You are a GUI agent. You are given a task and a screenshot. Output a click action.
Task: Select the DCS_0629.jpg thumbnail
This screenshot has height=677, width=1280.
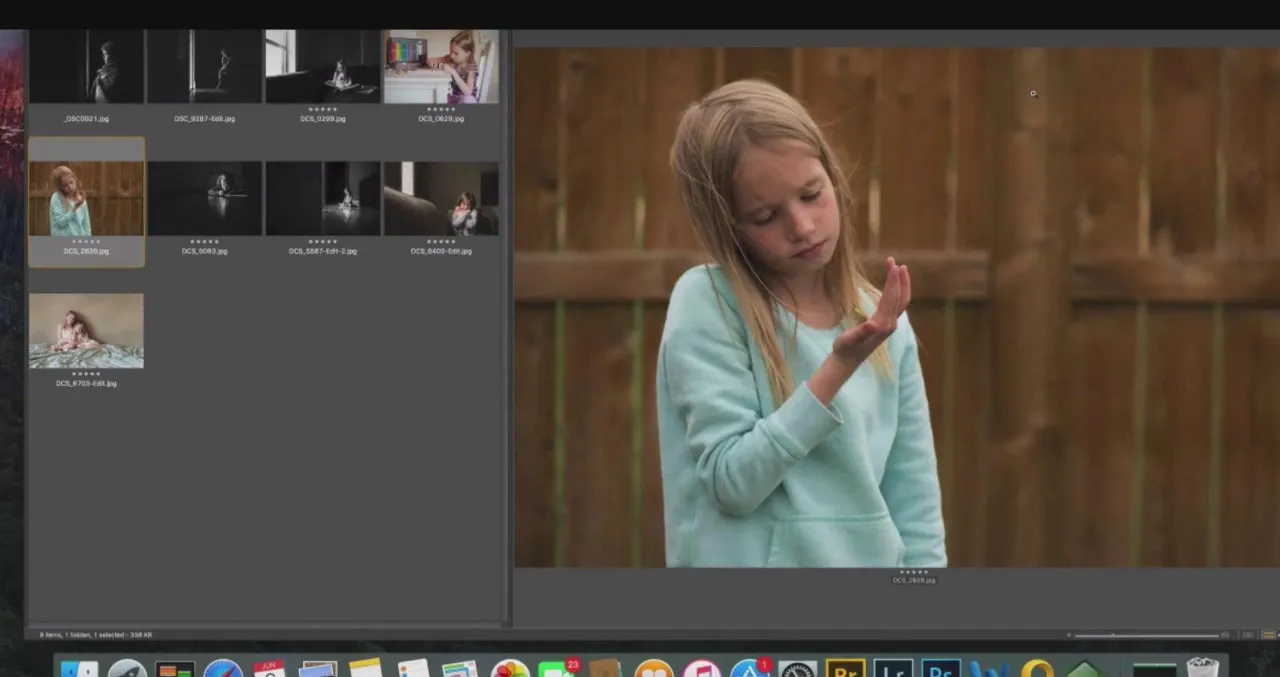pyautogui.click(x=441, y=66)
